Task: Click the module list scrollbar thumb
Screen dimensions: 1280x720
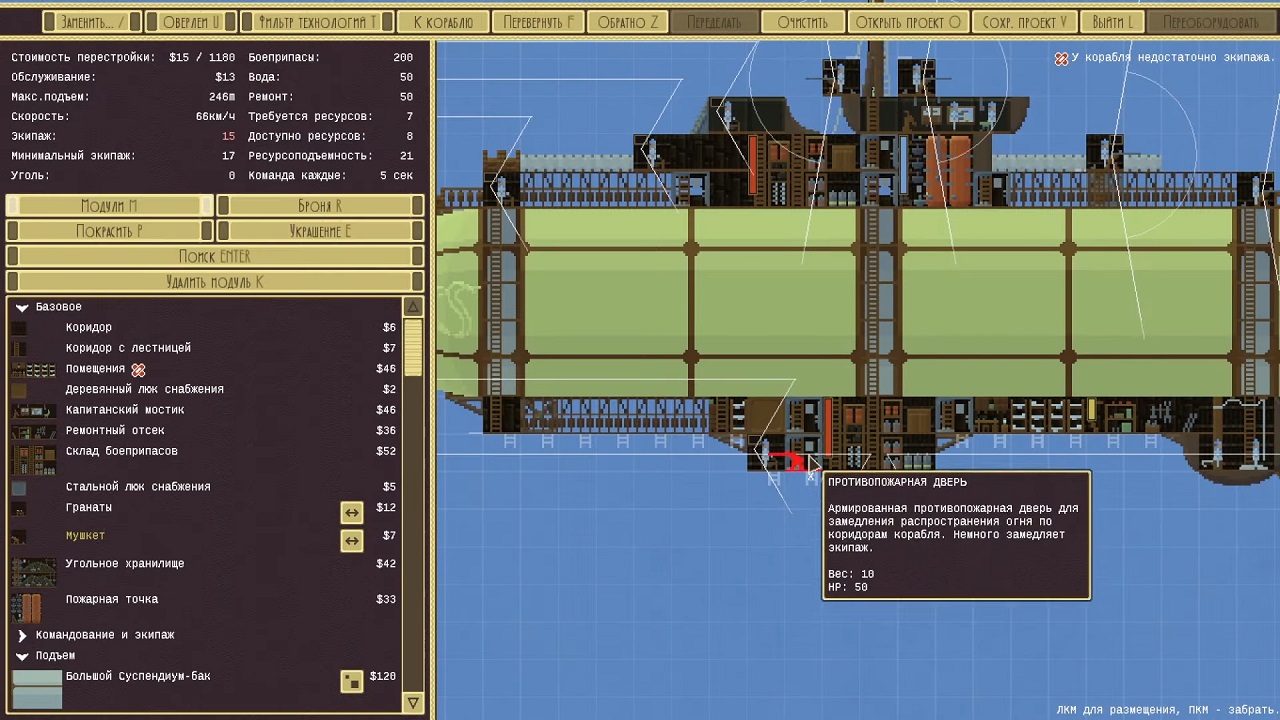Action: pos(413,346)
